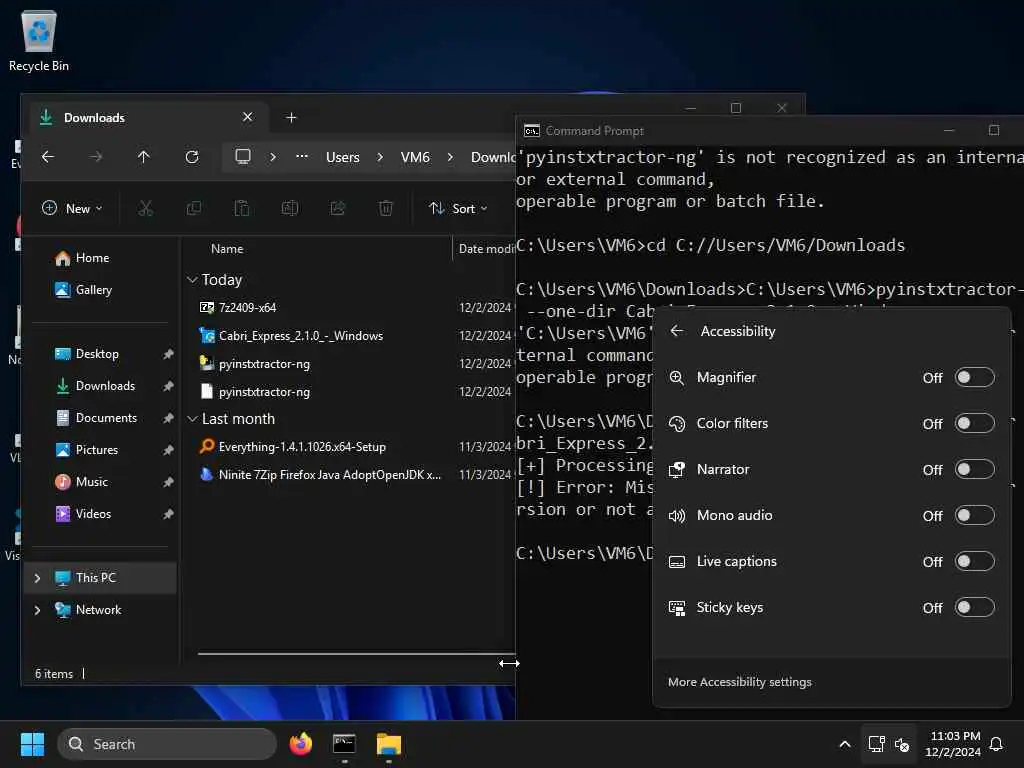Viewport: 1024px width, 768px height.
Task: Click the Magnifier icon in Accessibility panel
Action: [x=677, y=377]
